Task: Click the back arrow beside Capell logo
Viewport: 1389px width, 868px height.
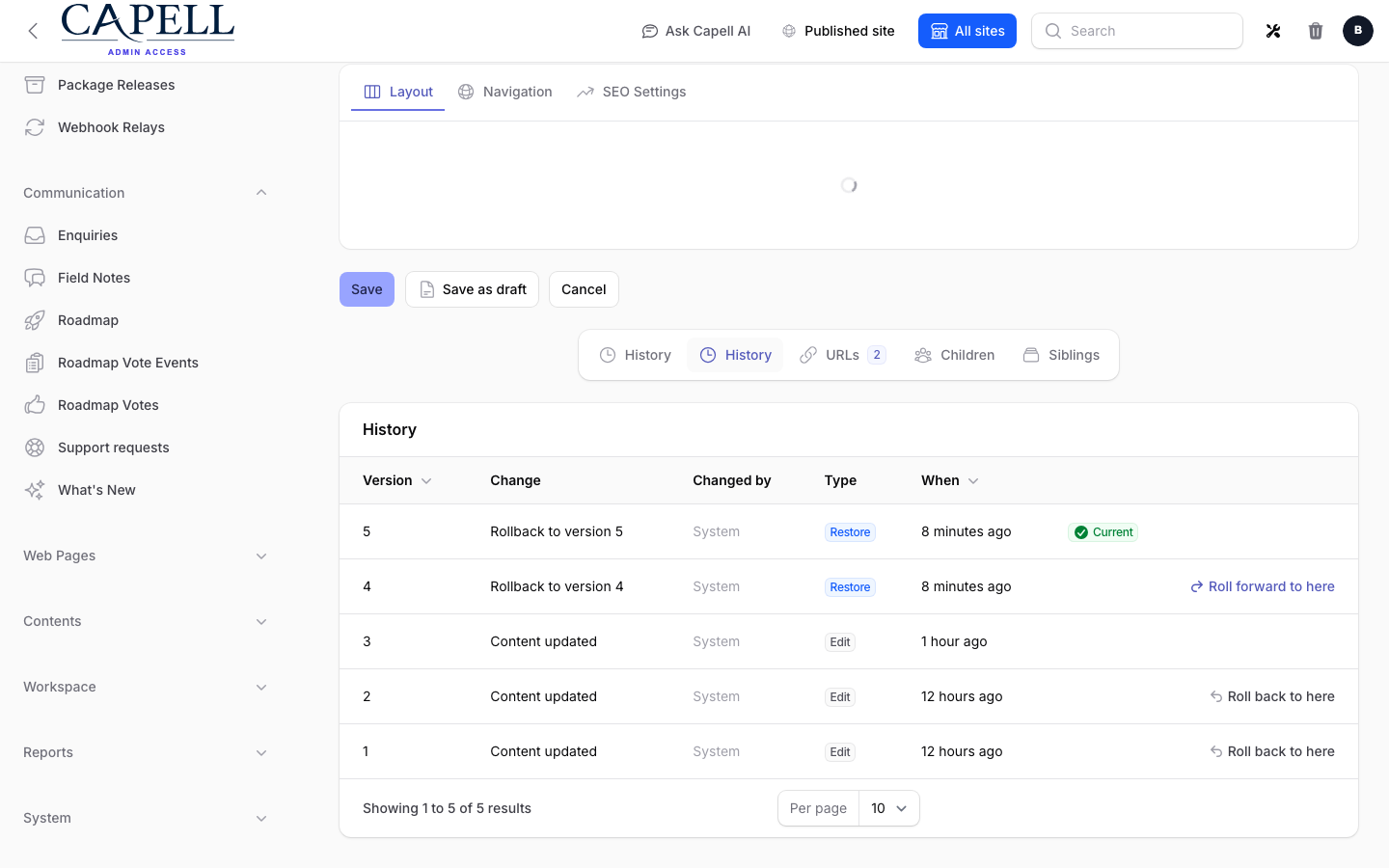Action: [x=33, y=31]
